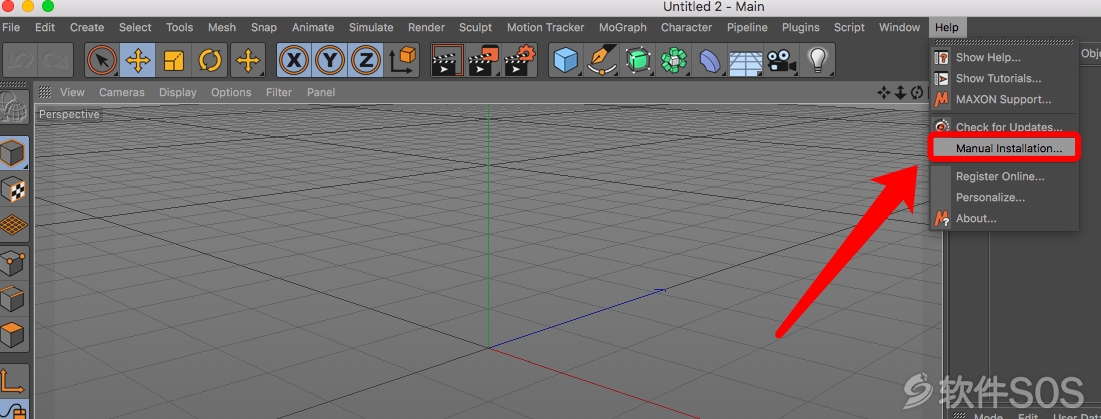
Task: Toggle the coordinate system icon
Action: (402, 60)
